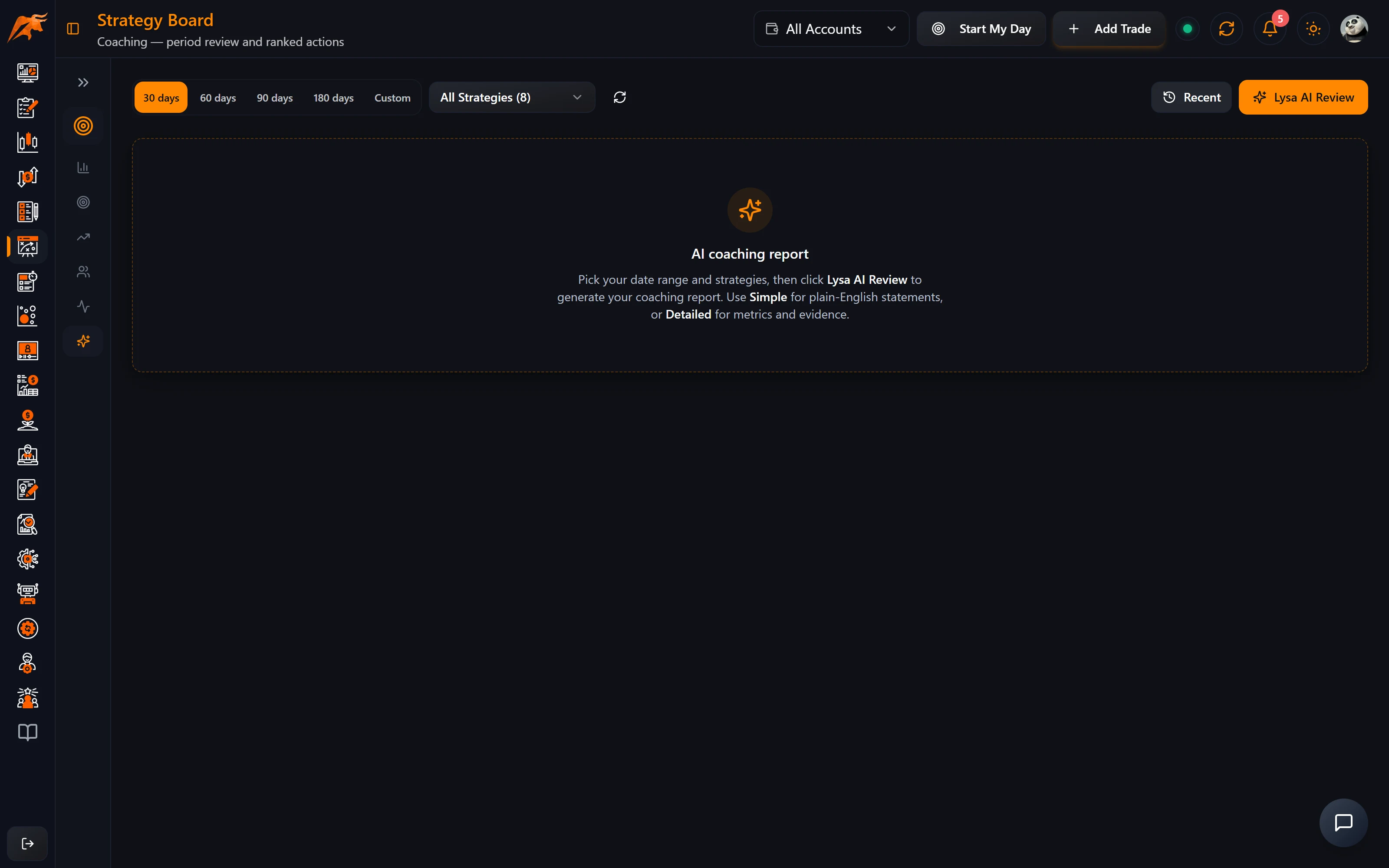
Task: Select the 30 days range tab
Action: 161,98
